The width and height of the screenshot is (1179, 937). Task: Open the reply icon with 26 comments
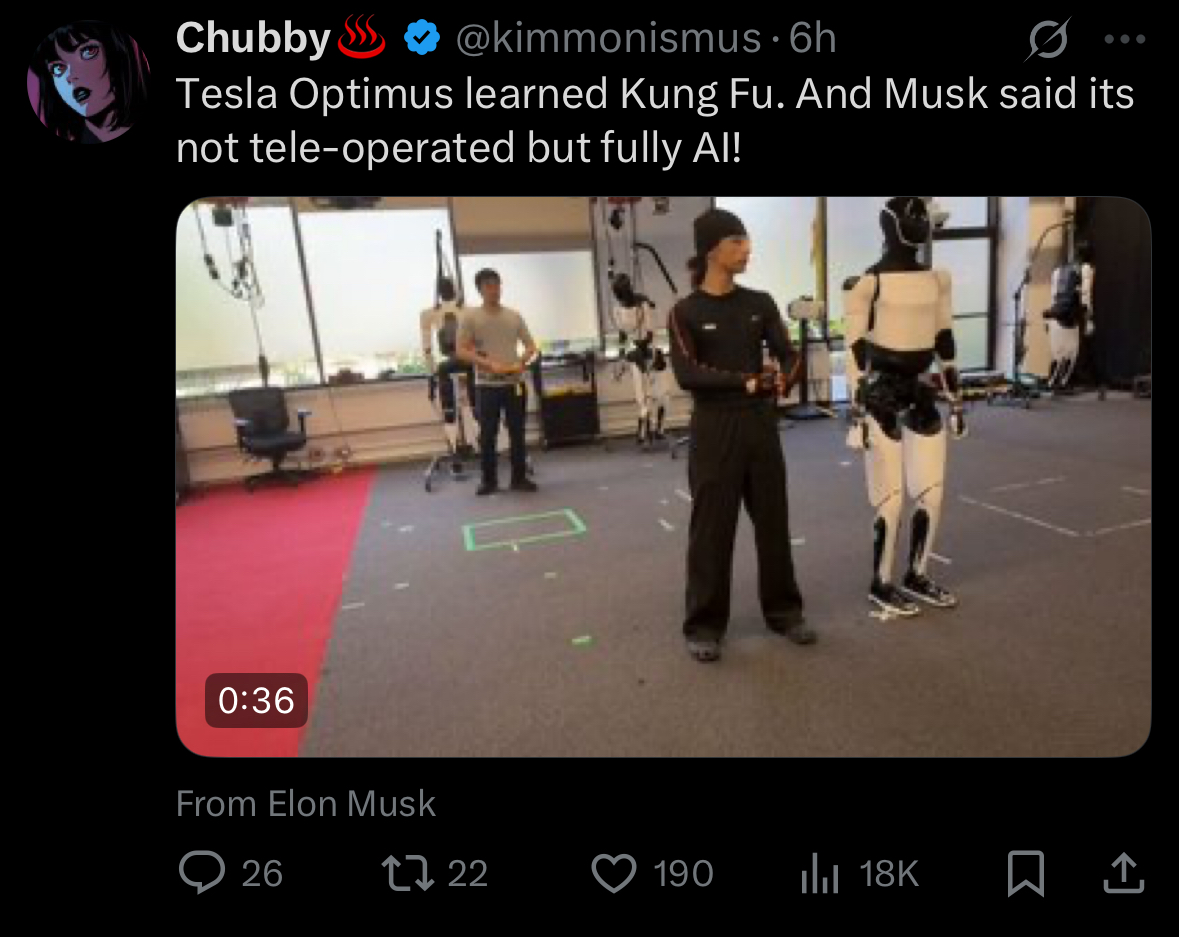click(202, 872)
